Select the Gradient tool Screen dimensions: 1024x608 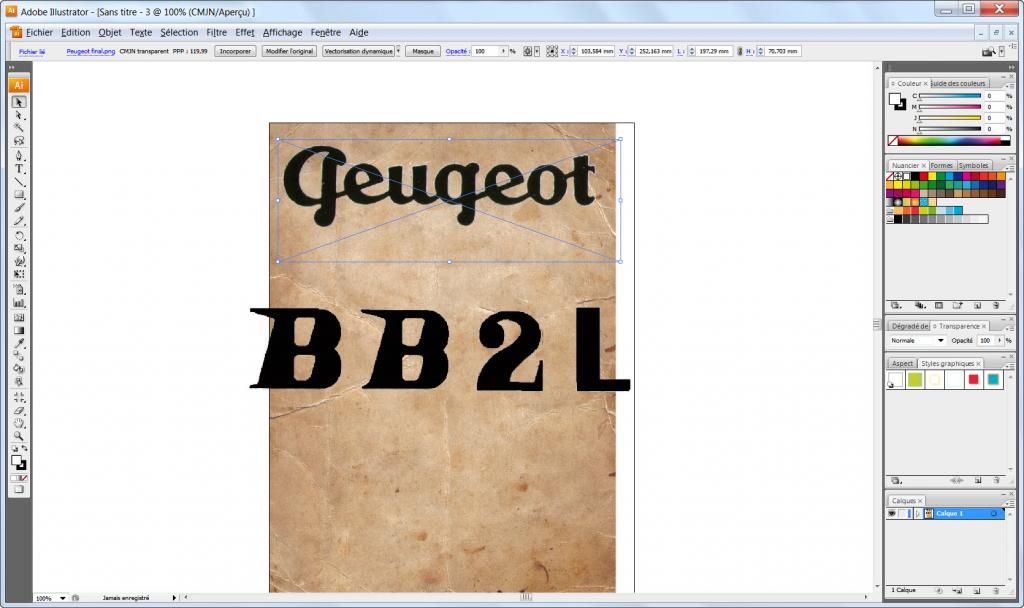(x=19, y=330)
